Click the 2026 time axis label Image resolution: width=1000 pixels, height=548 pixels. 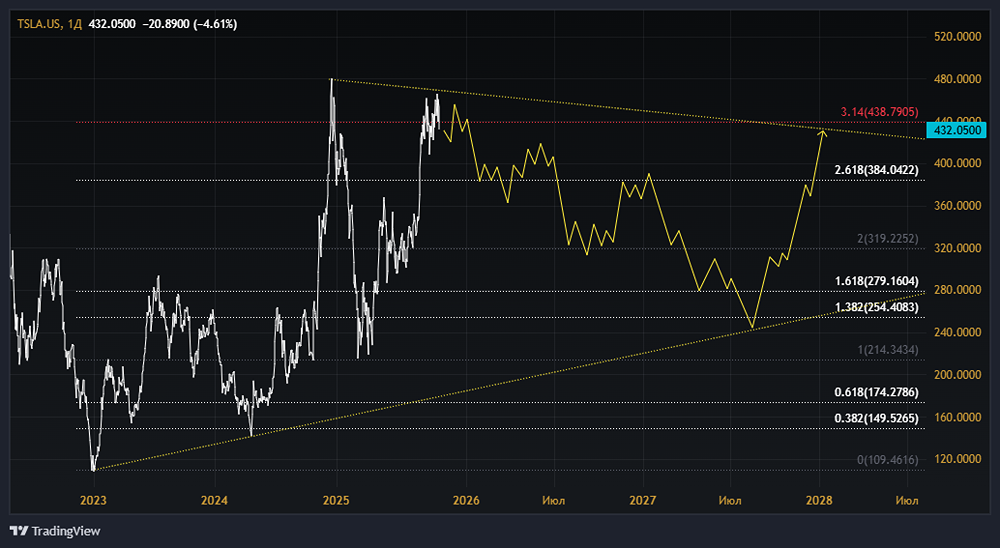pos(466,500)
